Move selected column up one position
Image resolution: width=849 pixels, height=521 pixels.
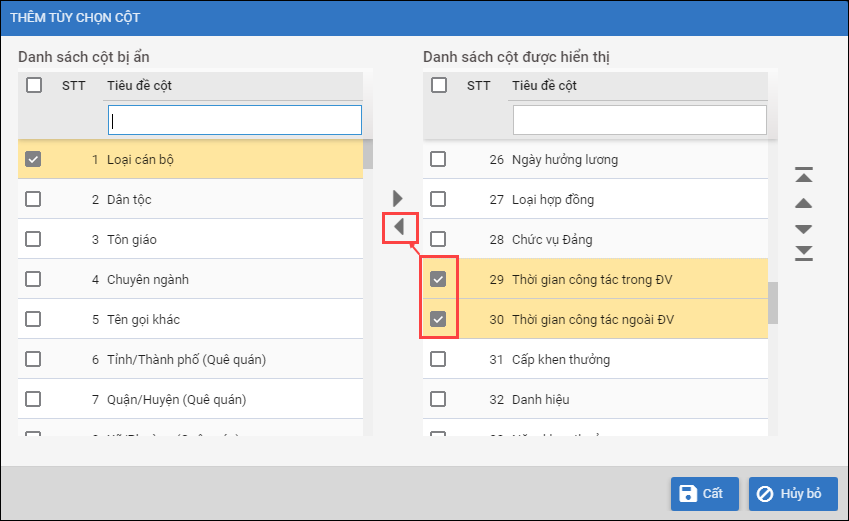[x=803, y=203]
